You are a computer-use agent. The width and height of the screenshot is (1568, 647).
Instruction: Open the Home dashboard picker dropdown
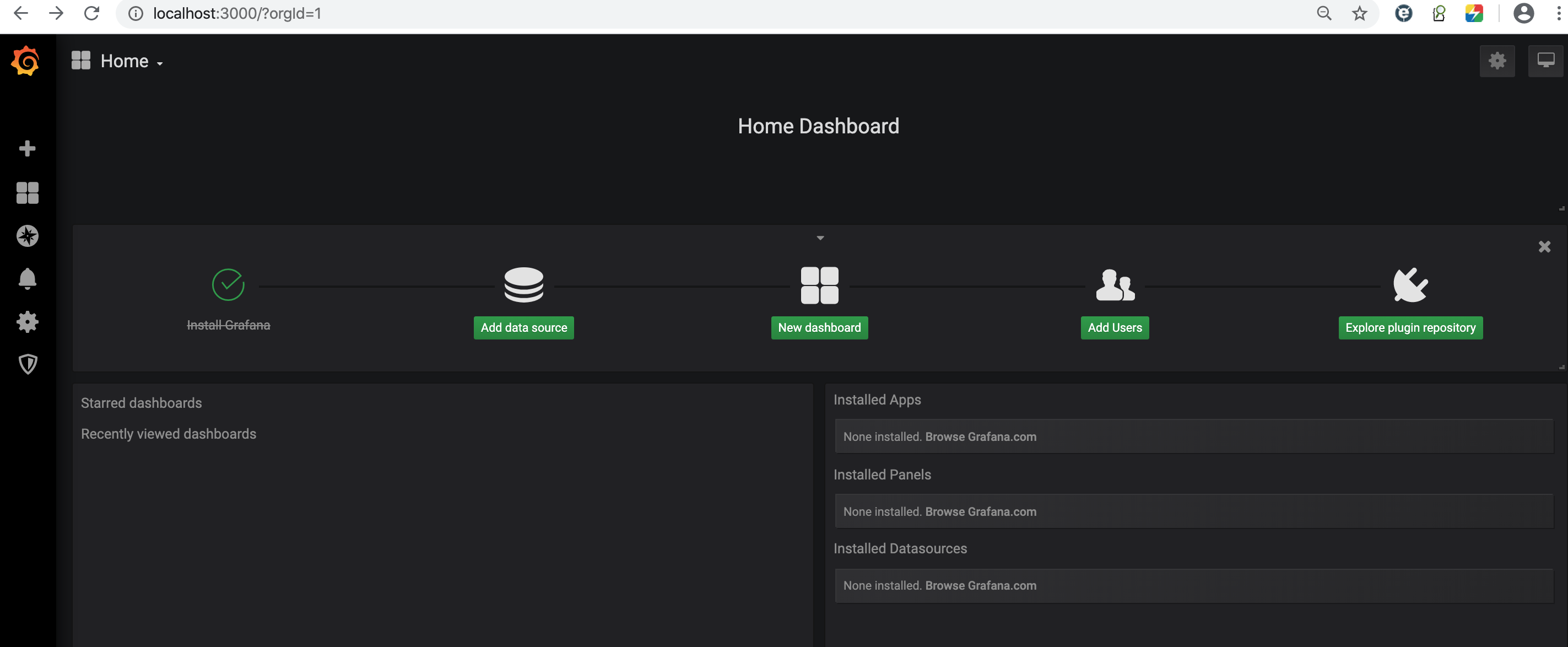132,61
